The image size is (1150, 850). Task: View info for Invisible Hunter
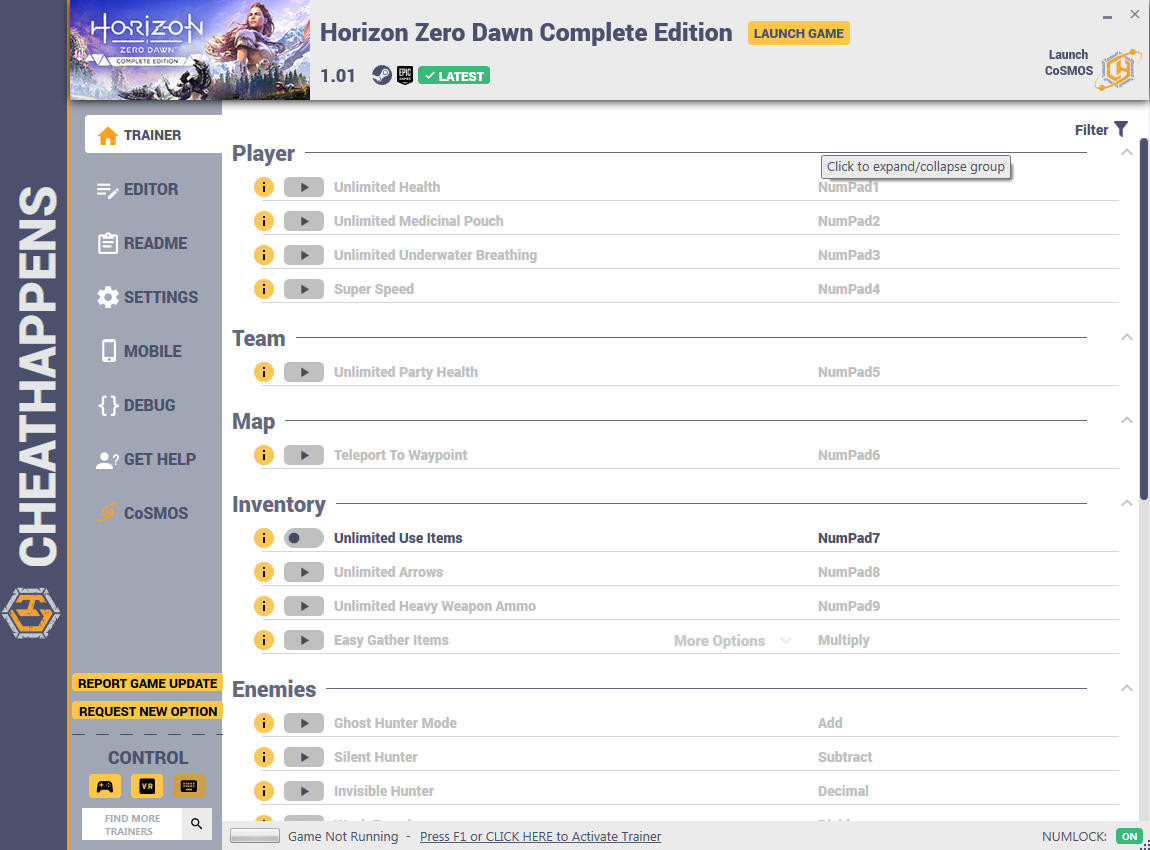(263, 791)
